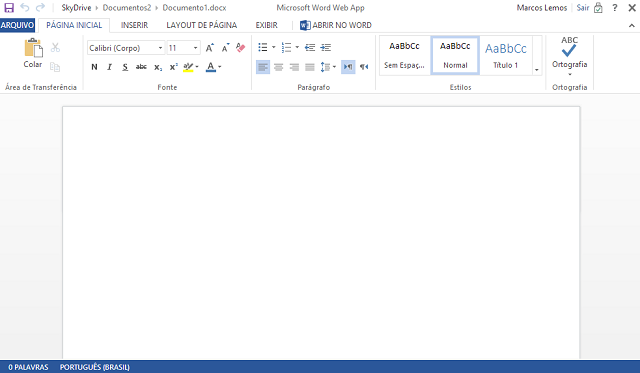The height and width of the screenshot is (373, 640).
Task: Open the font size 11 dropdown
Action: point(196,48)
